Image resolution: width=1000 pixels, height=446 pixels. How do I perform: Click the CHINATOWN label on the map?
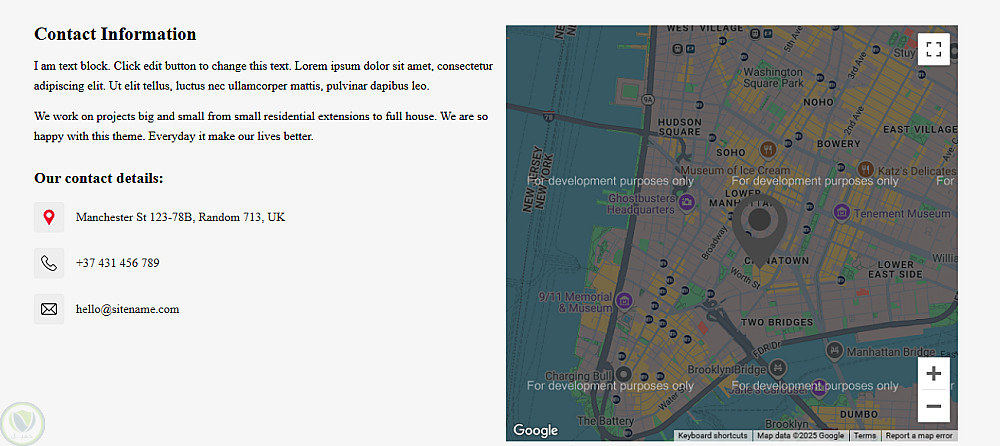click(777, 260)
